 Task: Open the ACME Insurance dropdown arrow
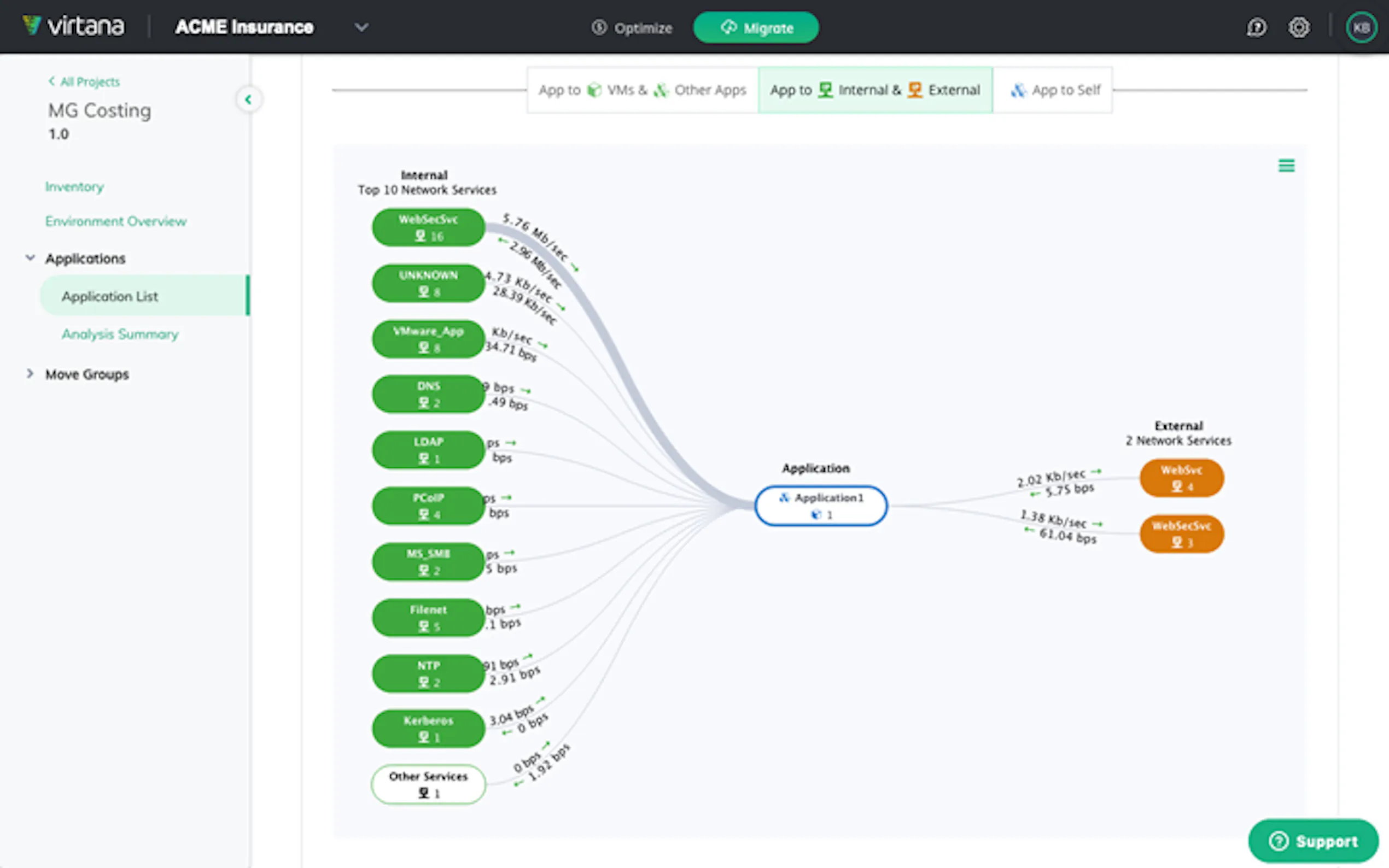click(361, 27)
